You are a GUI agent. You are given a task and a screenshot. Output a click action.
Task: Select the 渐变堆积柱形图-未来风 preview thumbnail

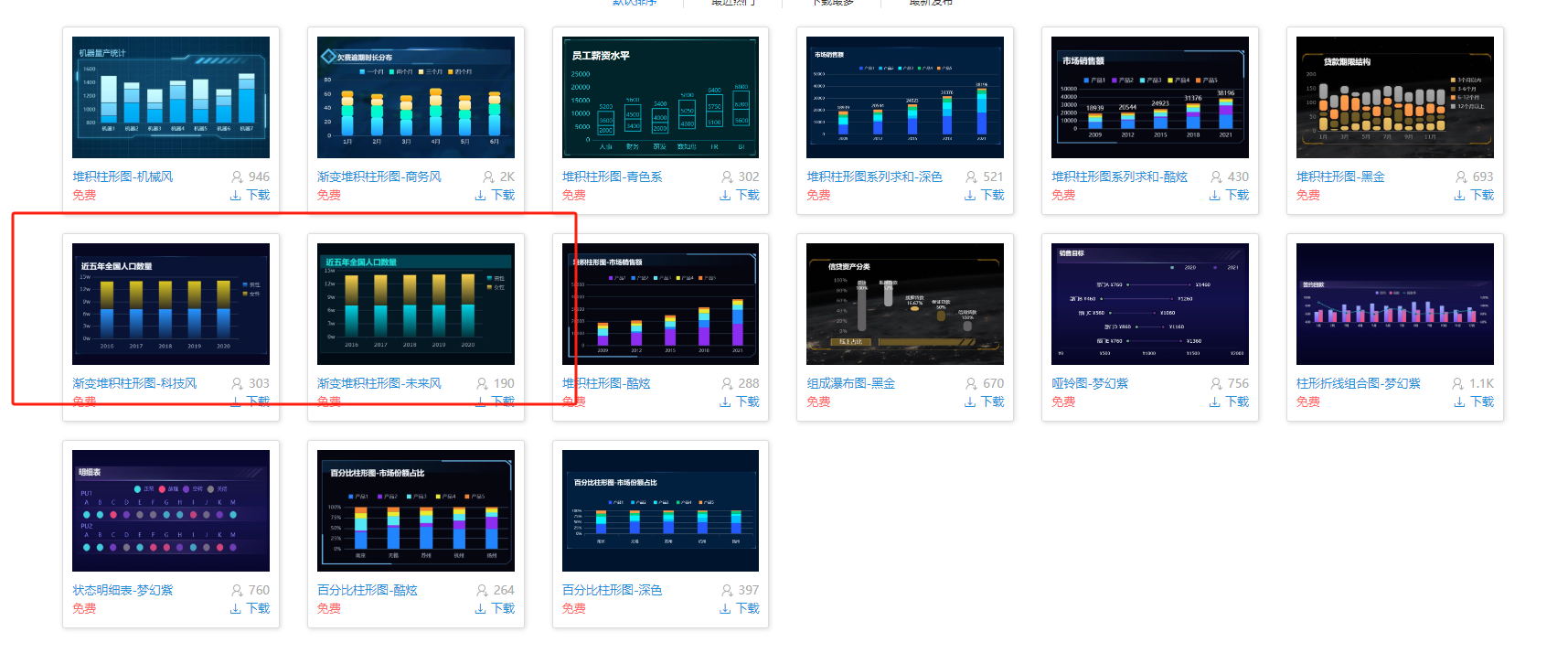pyautogui.click(x=416, y=304)
